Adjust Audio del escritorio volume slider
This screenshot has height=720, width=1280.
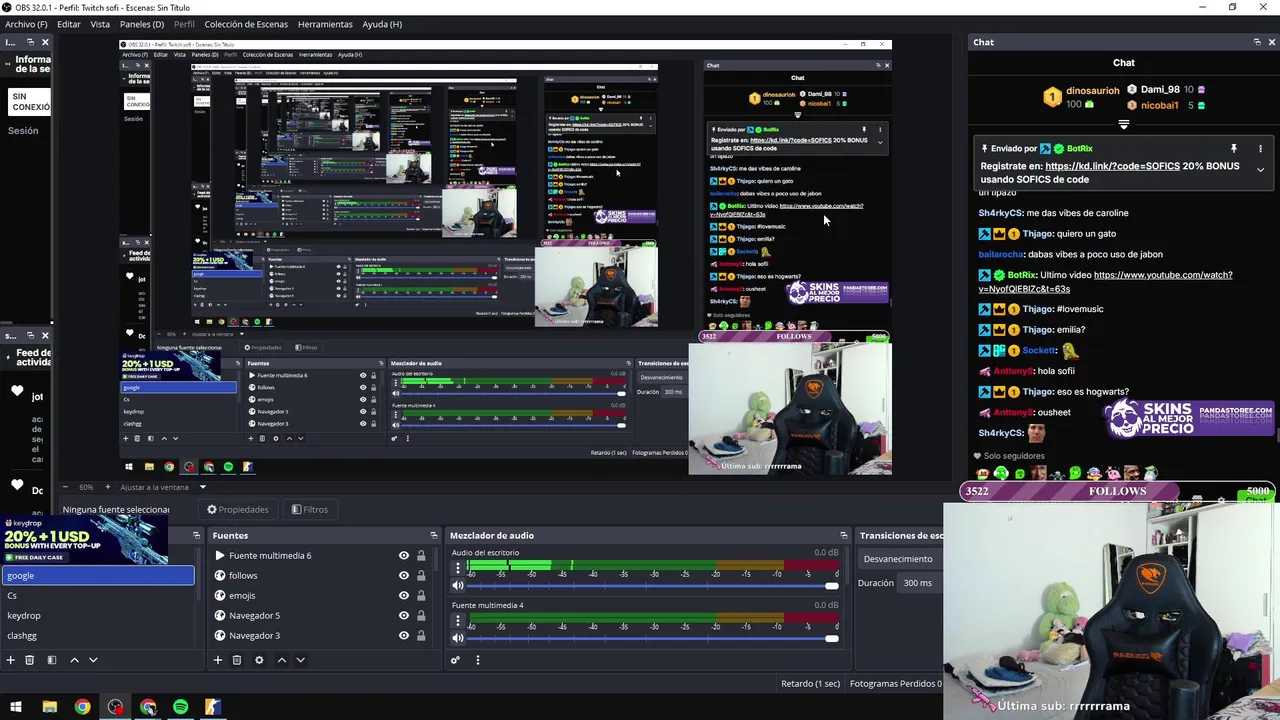coord(654,586)
